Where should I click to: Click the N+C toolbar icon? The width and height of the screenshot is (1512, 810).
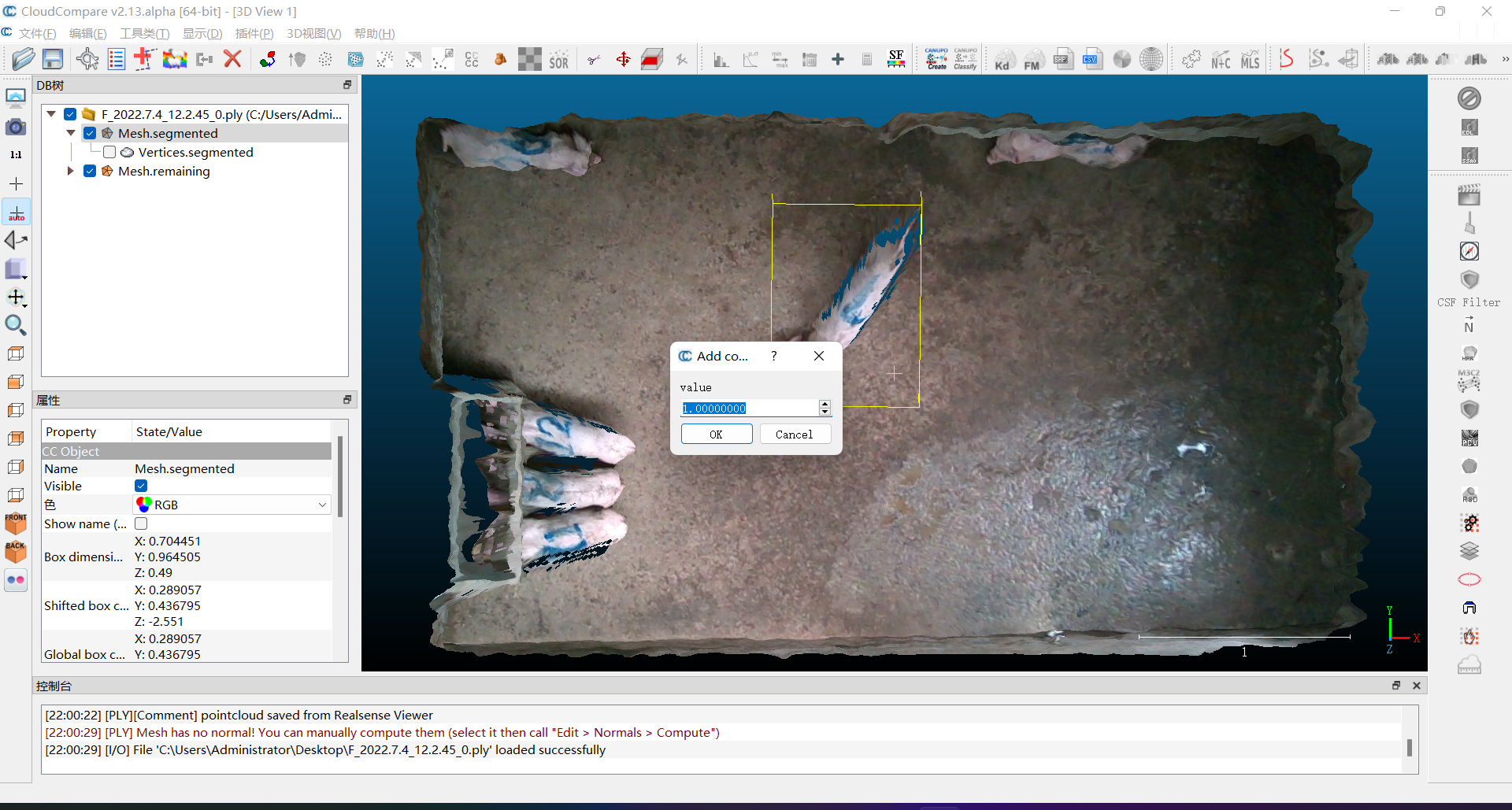[1221, 60]
